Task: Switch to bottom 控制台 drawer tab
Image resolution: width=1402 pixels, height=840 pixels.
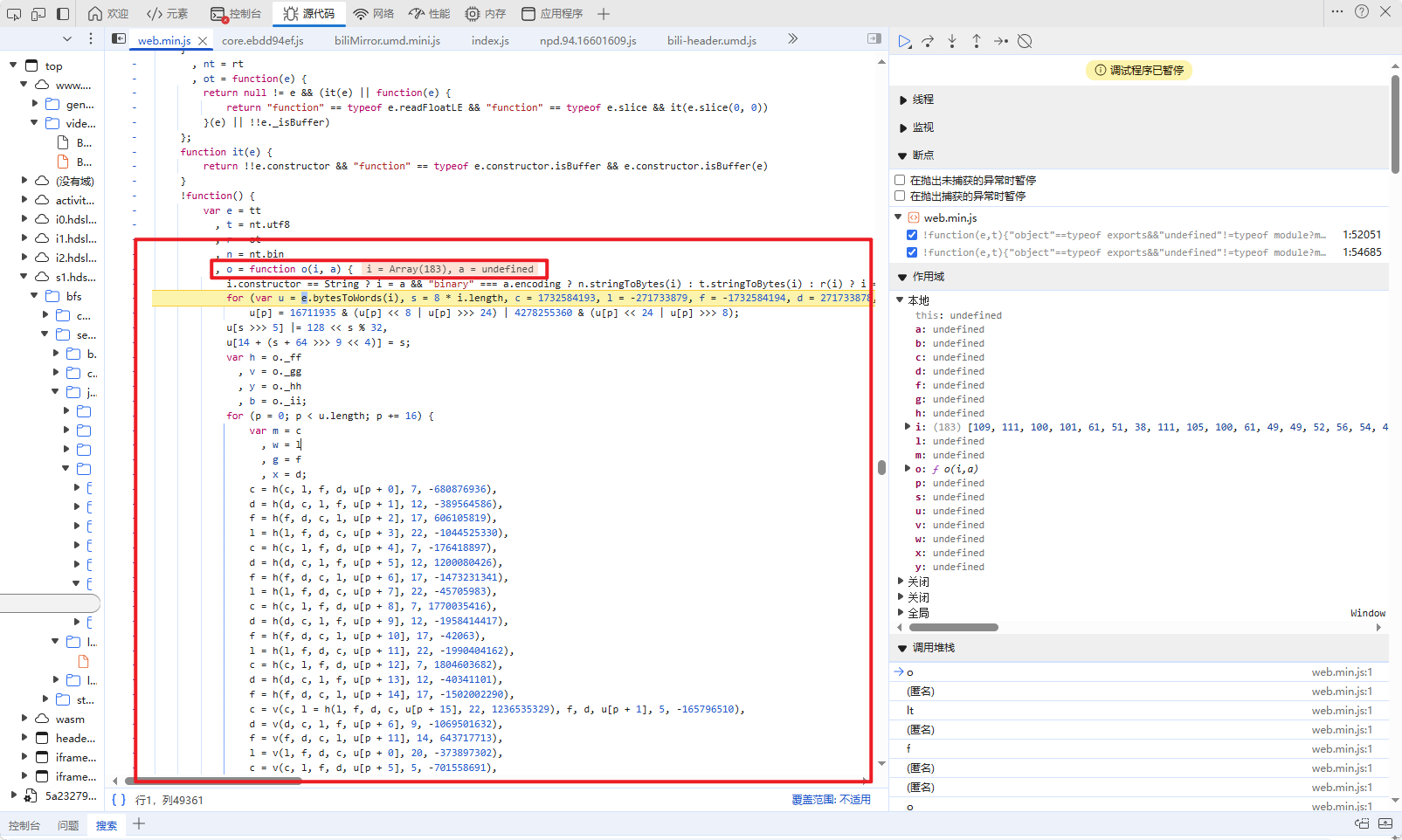Action: click(24, 825)
